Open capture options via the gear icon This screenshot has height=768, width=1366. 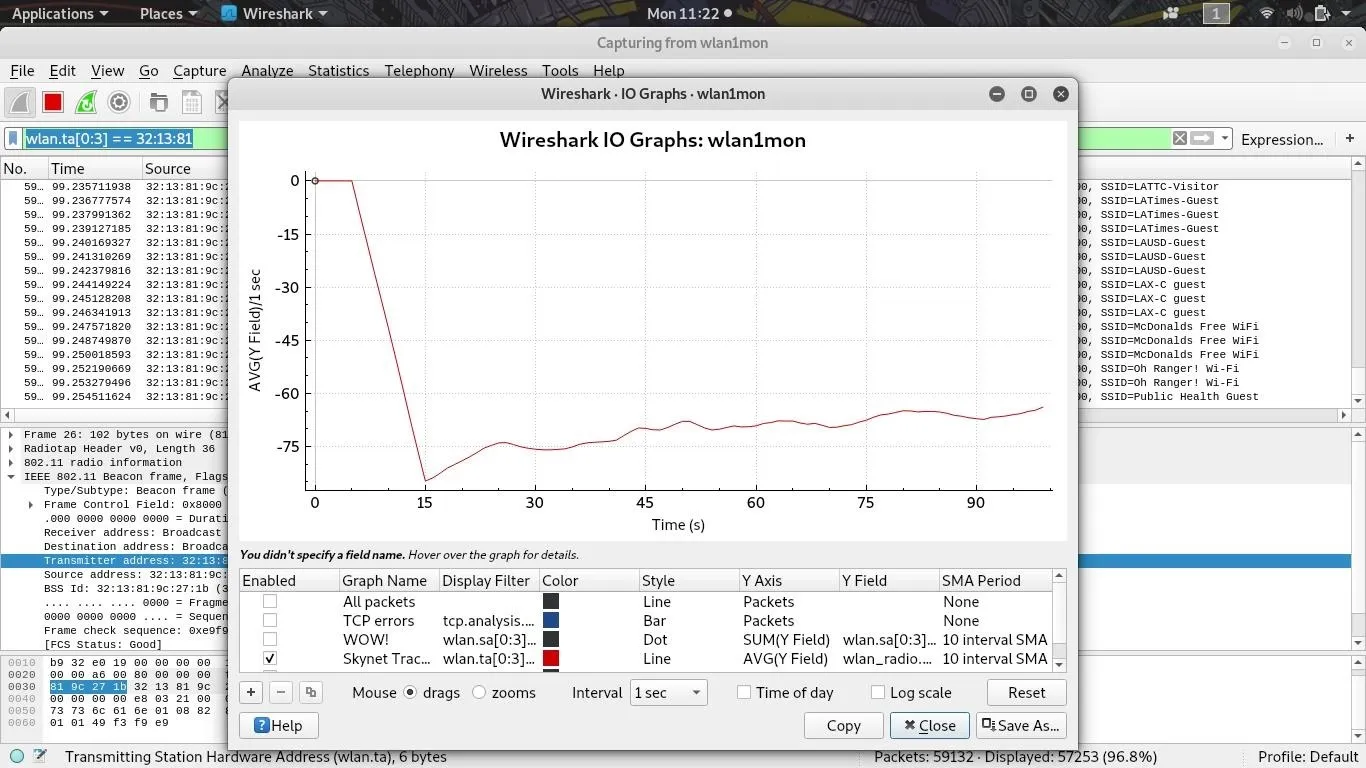[119, 102]
